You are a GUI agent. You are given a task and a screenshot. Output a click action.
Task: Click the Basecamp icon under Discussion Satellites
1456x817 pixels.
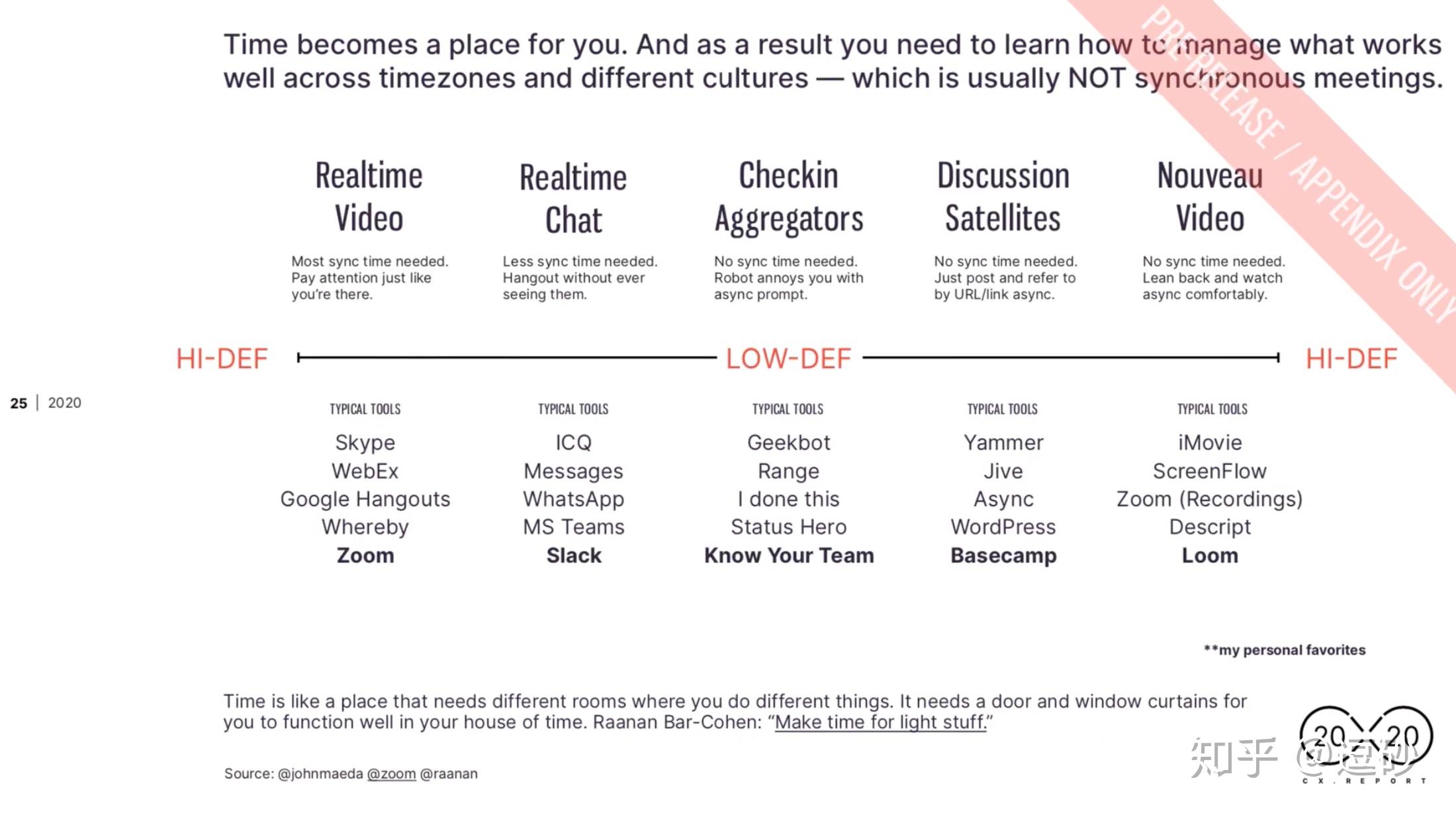click(1002, 555)
